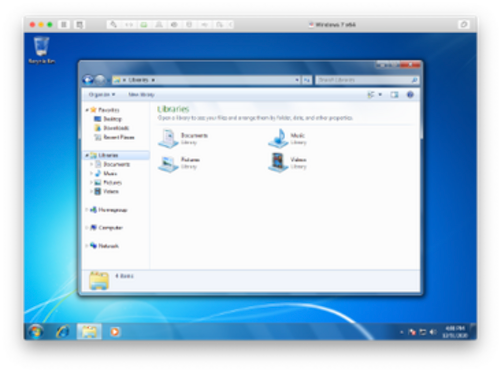This screenshot has height=372, width=500.
Task: Expand the arrow after Libraries in address bar
Action: click(153, 80)
